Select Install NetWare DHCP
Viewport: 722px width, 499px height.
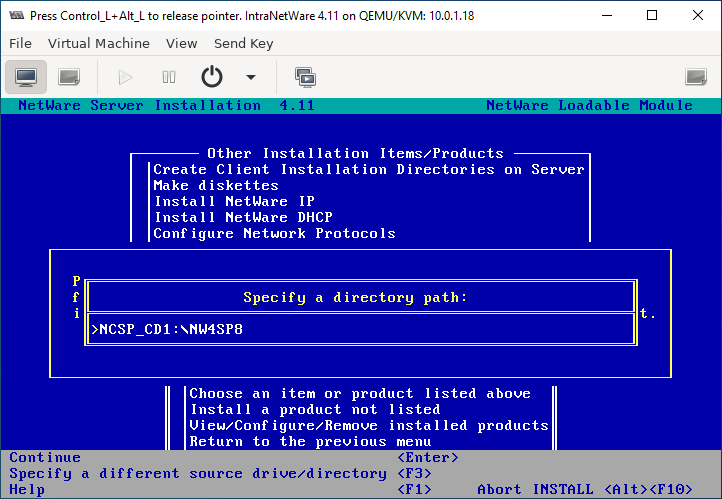(x=243, y=217)
